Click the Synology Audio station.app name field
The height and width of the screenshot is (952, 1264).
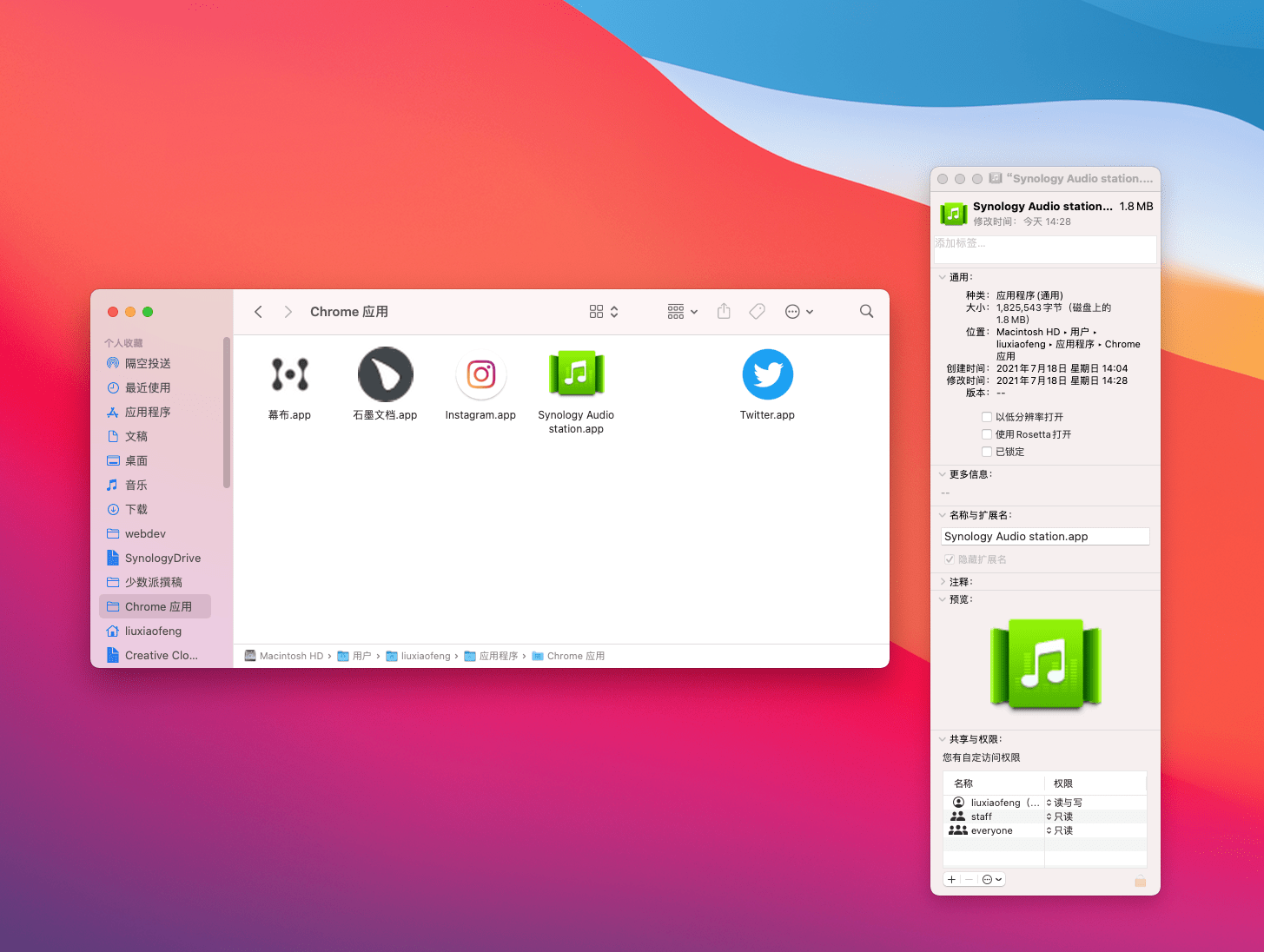pos(1045,537)
